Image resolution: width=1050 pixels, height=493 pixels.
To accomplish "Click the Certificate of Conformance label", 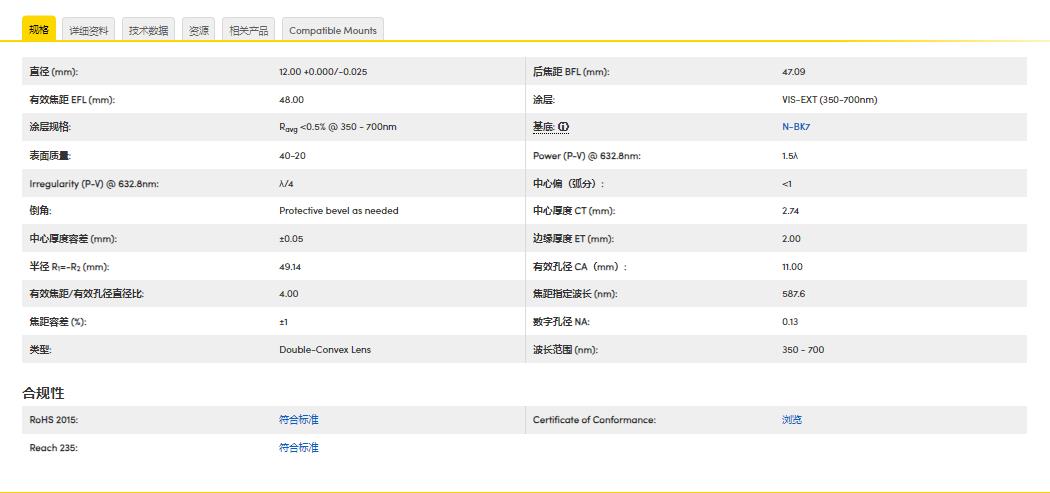I will (x=595, y=420).
